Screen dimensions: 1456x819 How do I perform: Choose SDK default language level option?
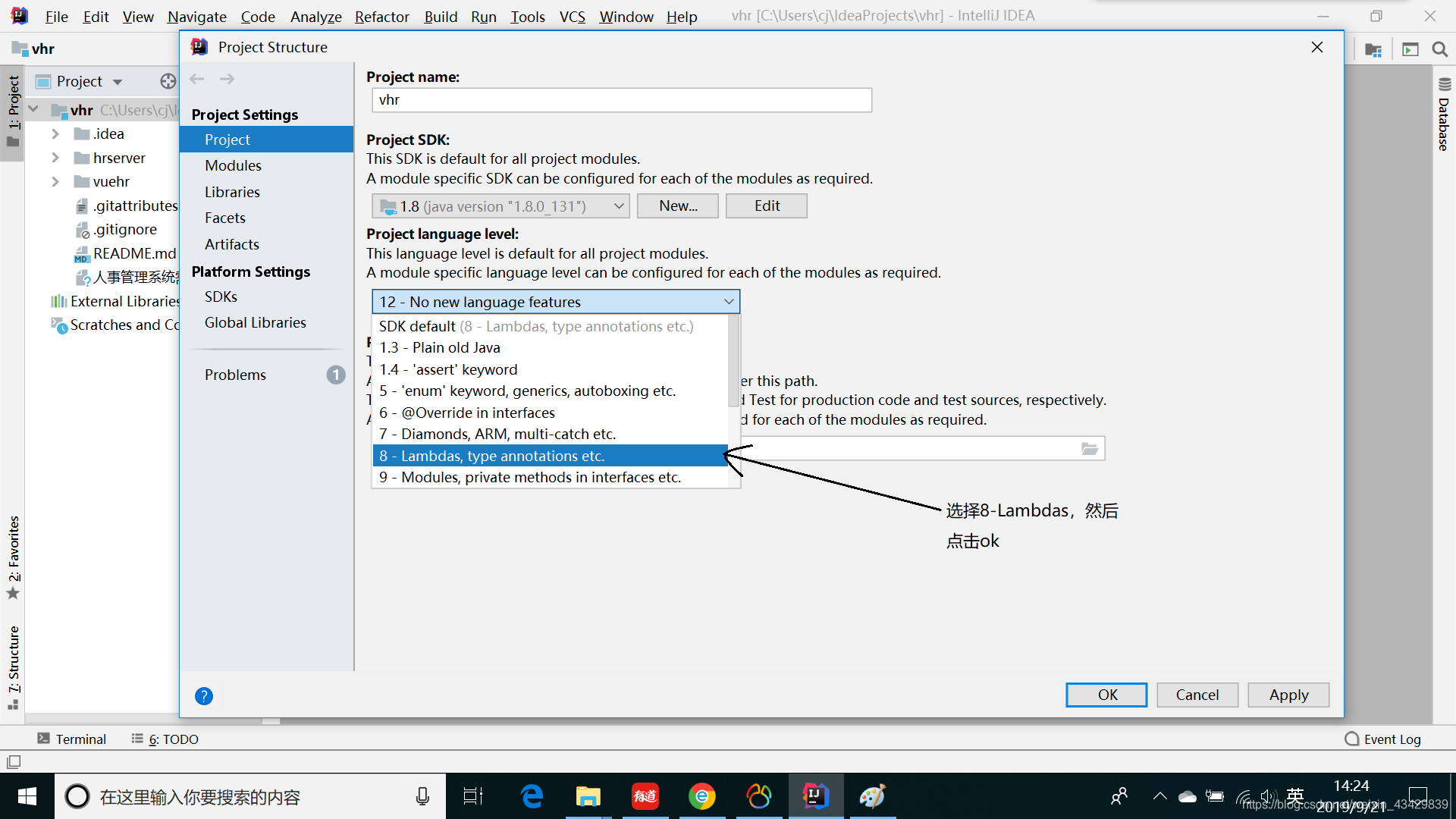[x=550, y=326]
